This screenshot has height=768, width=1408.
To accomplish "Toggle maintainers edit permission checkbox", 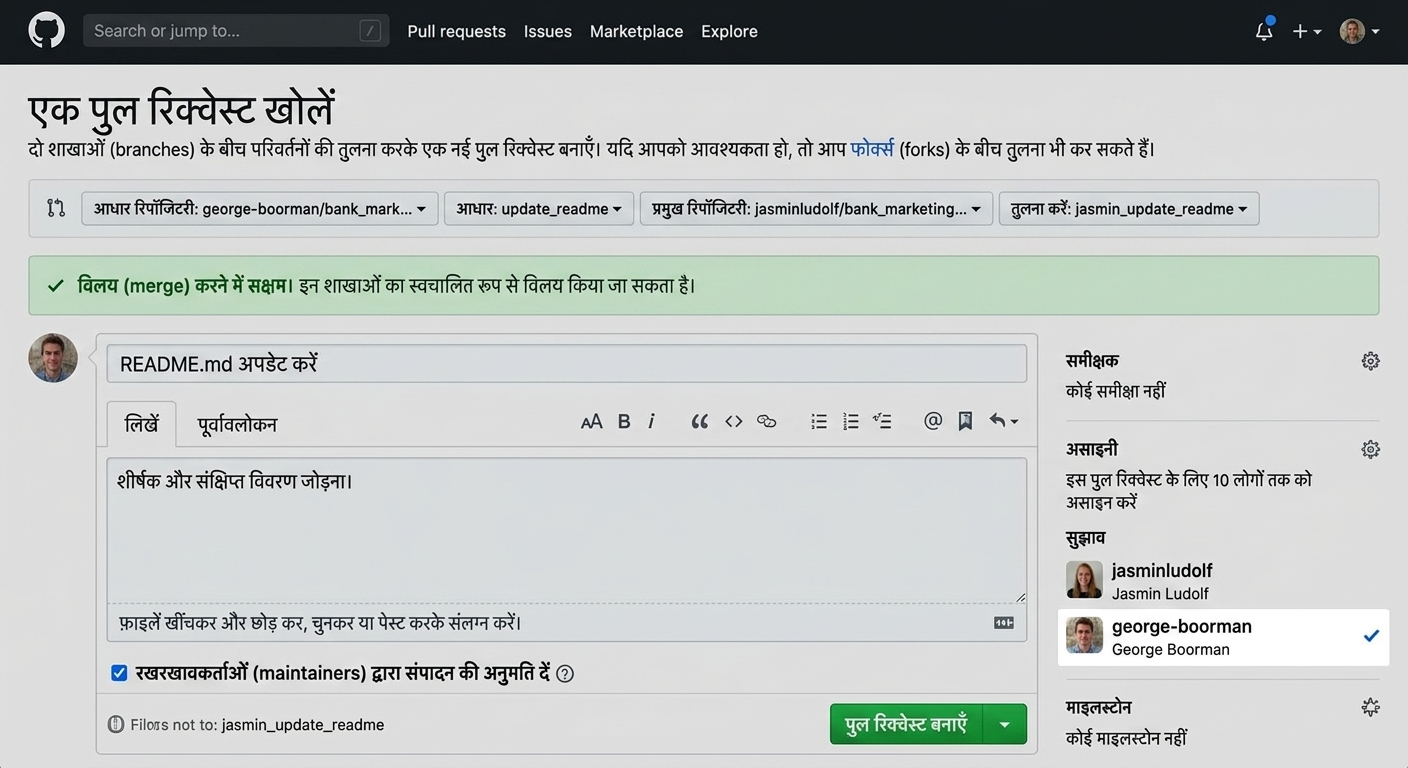I will click(x=119, y=673).
